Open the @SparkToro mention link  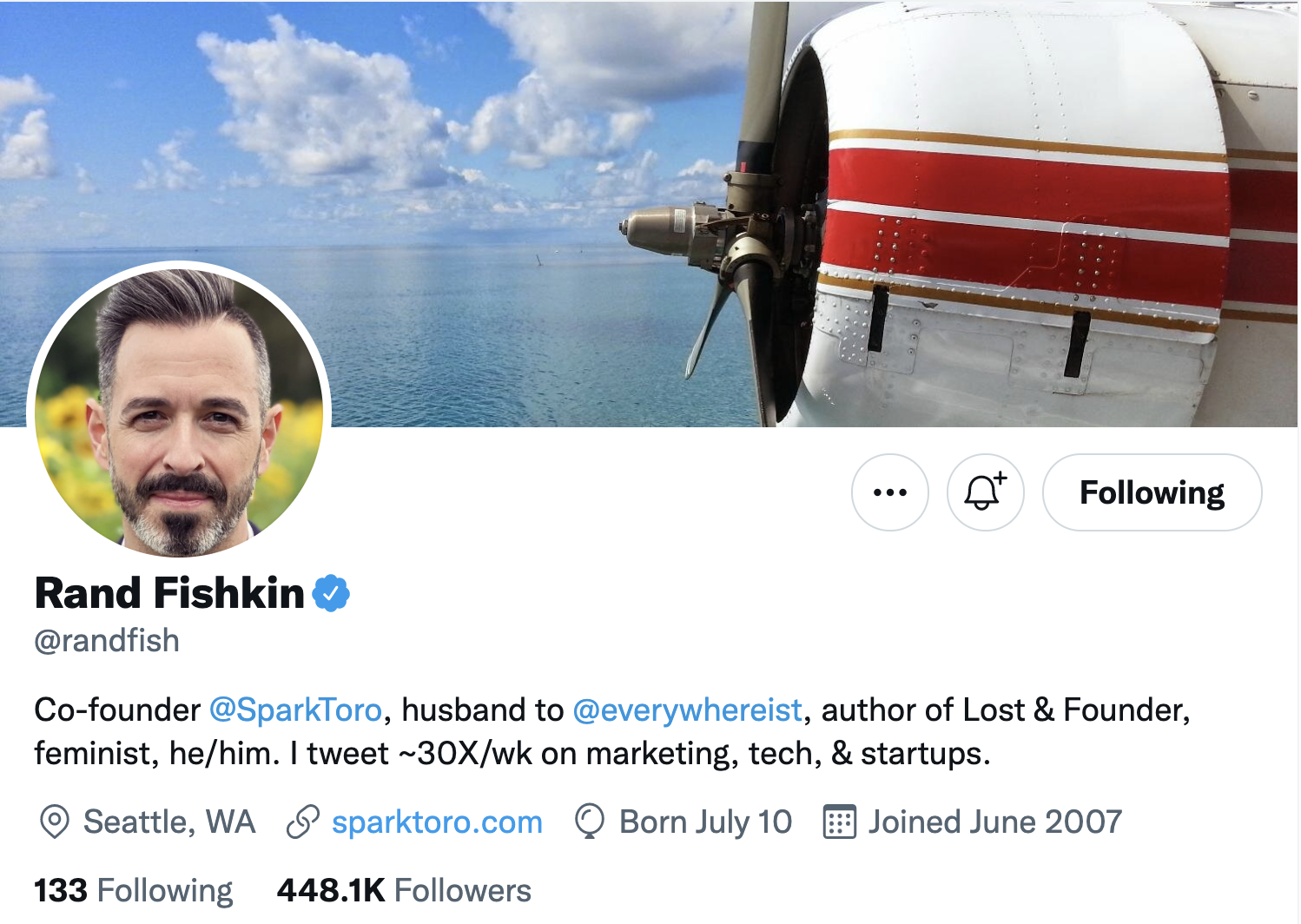coord(295,710)
